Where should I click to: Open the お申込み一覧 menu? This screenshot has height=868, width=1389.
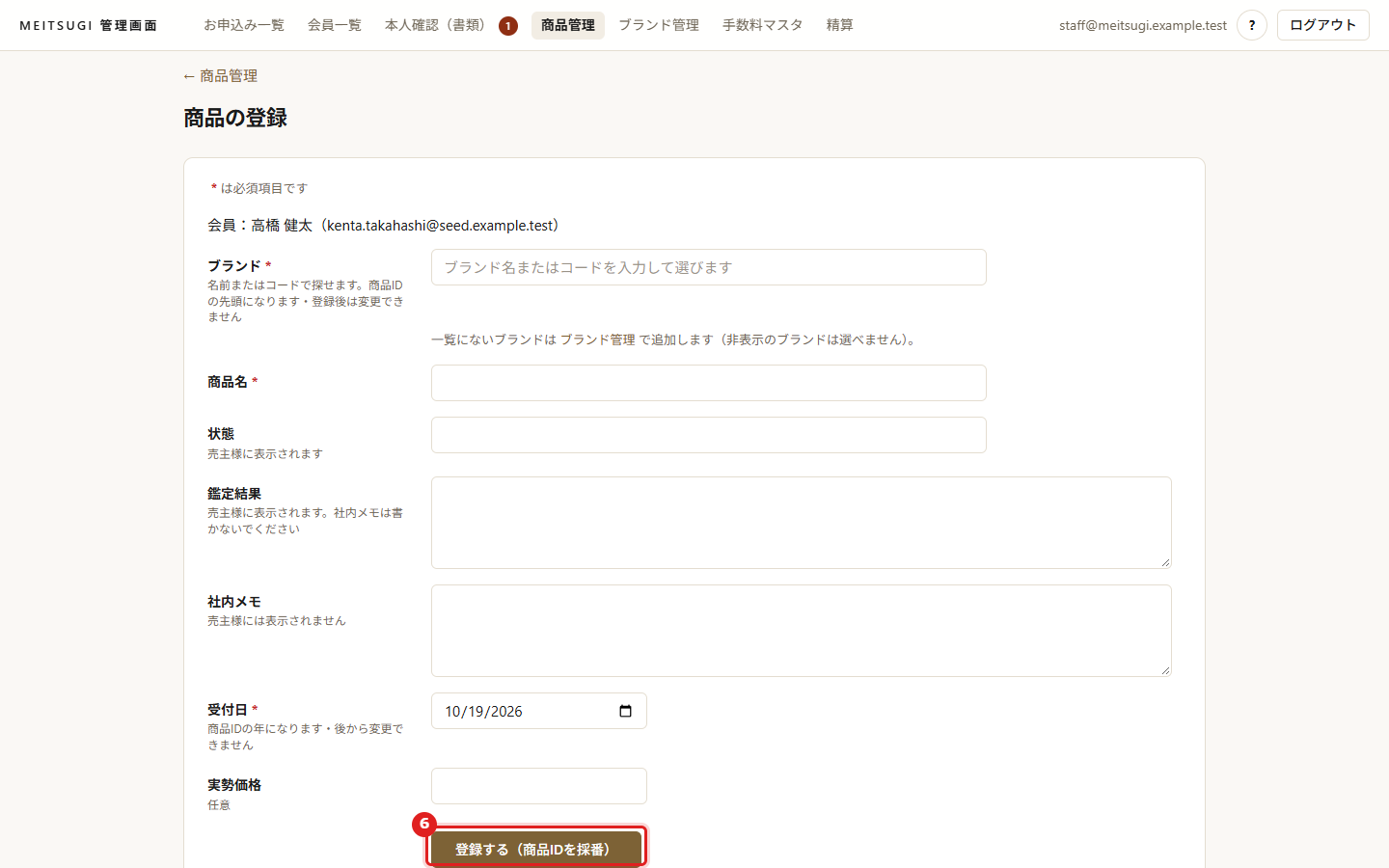click(244, 25)
